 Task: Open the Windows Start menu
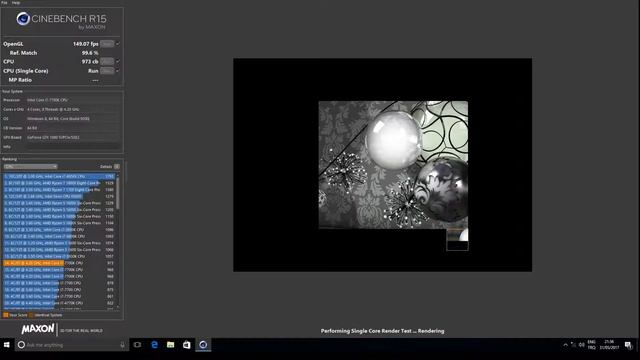7,345
